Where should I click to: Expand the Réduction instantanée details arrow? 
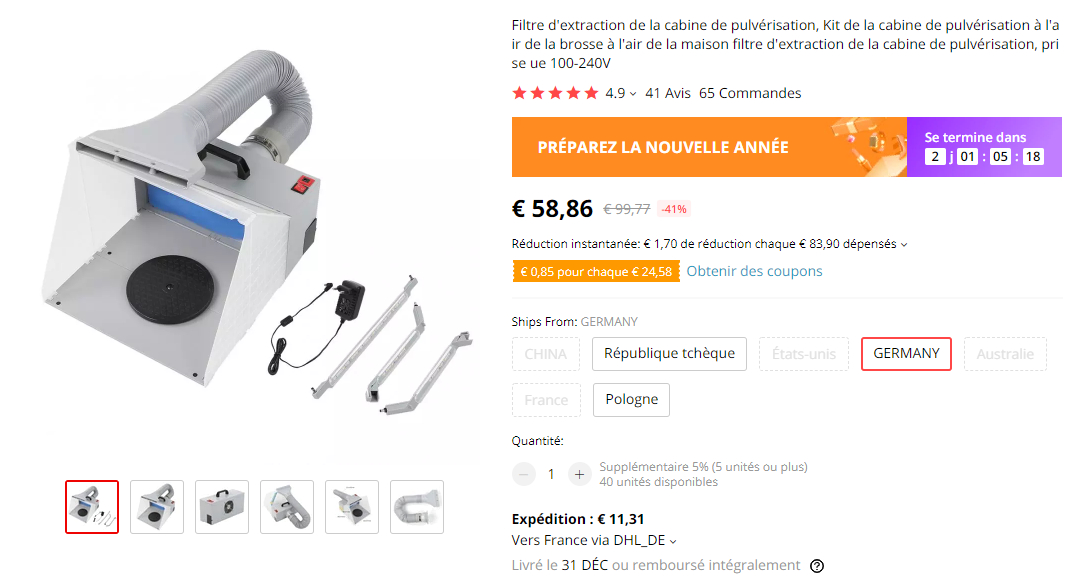[904, 244]
